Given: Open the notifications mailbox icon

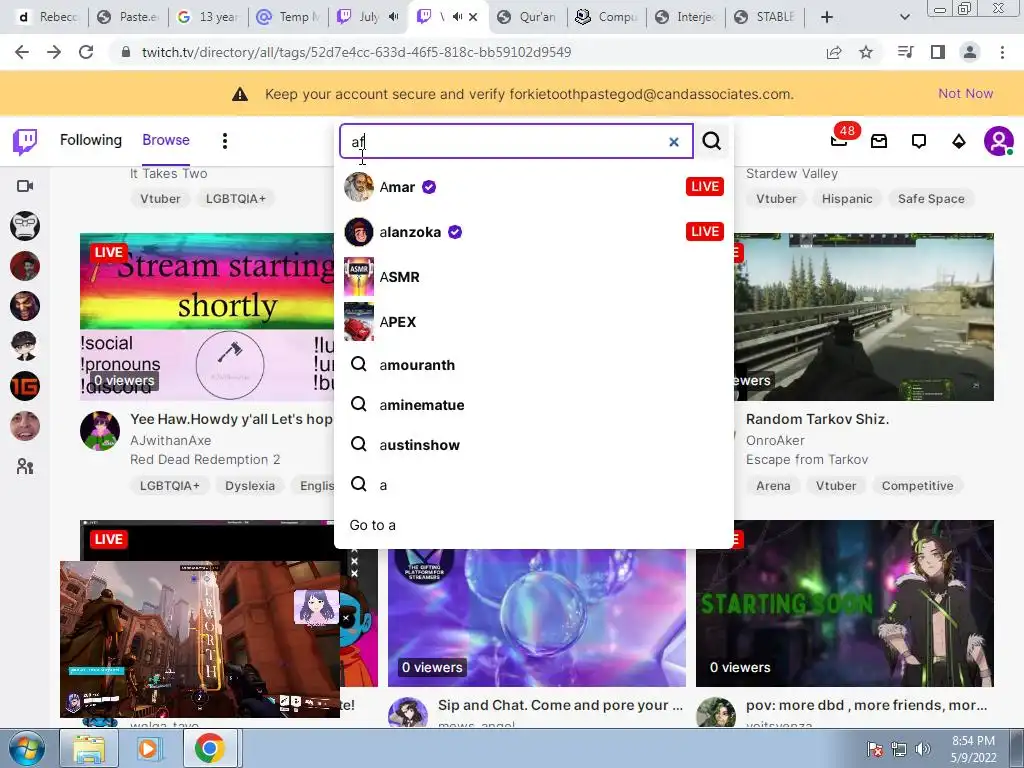Looking at the screenshot, I should coord(879,141).
